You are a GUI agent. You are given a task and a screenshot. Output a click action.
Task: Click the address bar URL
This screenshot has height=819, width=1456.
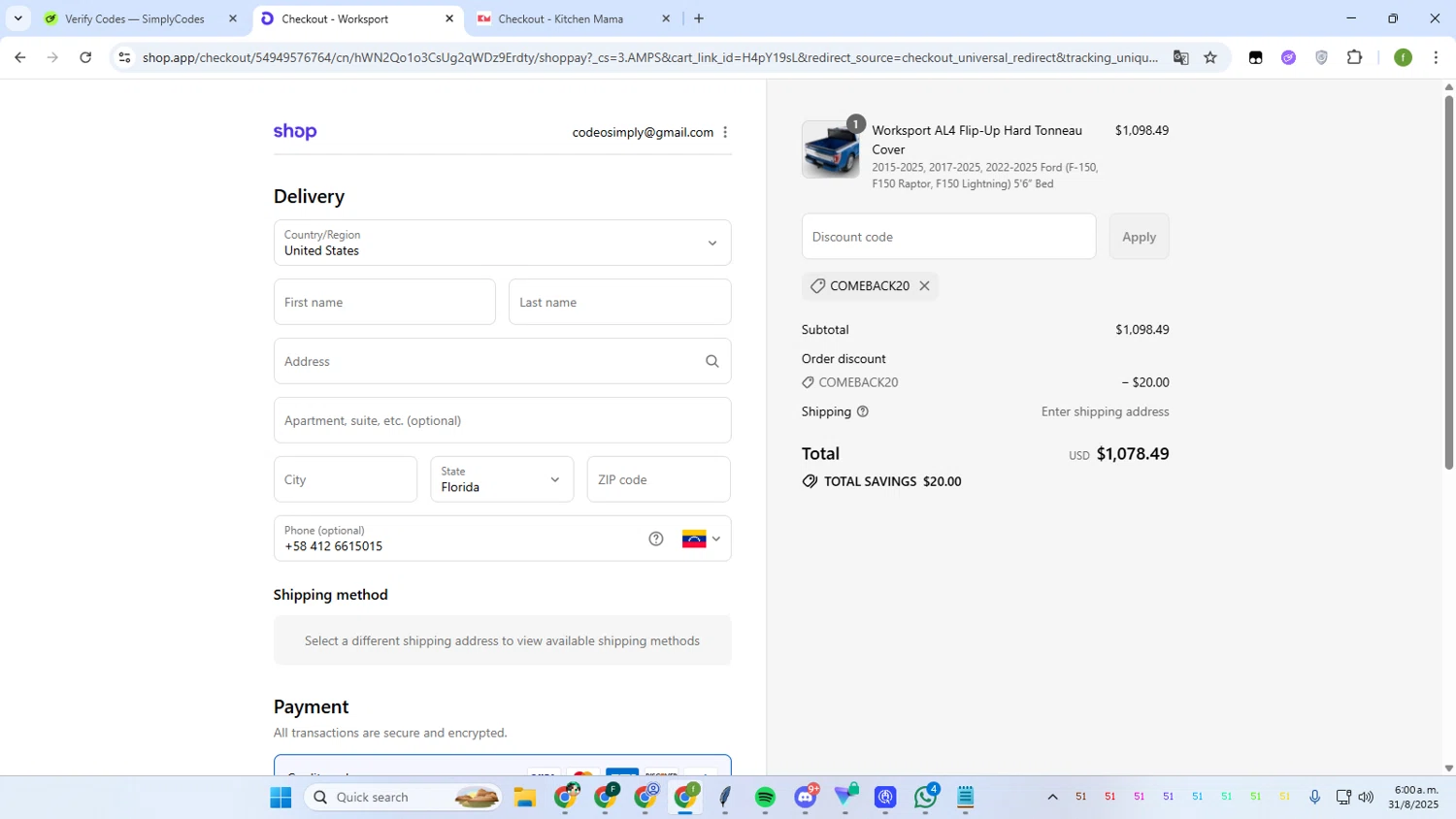(649, 57)
